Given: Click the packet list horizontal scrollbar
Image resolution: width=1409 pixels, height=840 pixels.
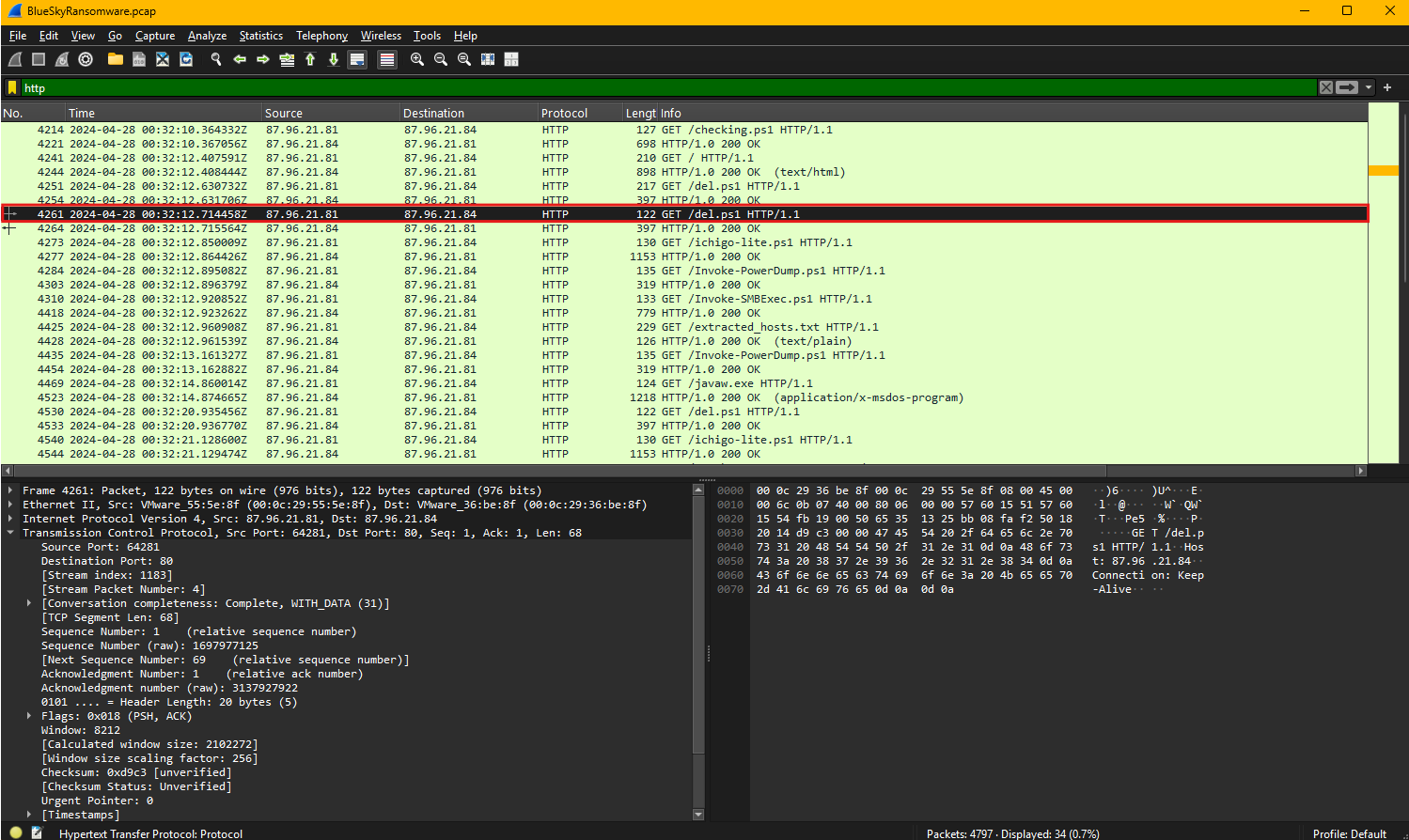Looking at the screenshot, I should (x=564, y=471).
